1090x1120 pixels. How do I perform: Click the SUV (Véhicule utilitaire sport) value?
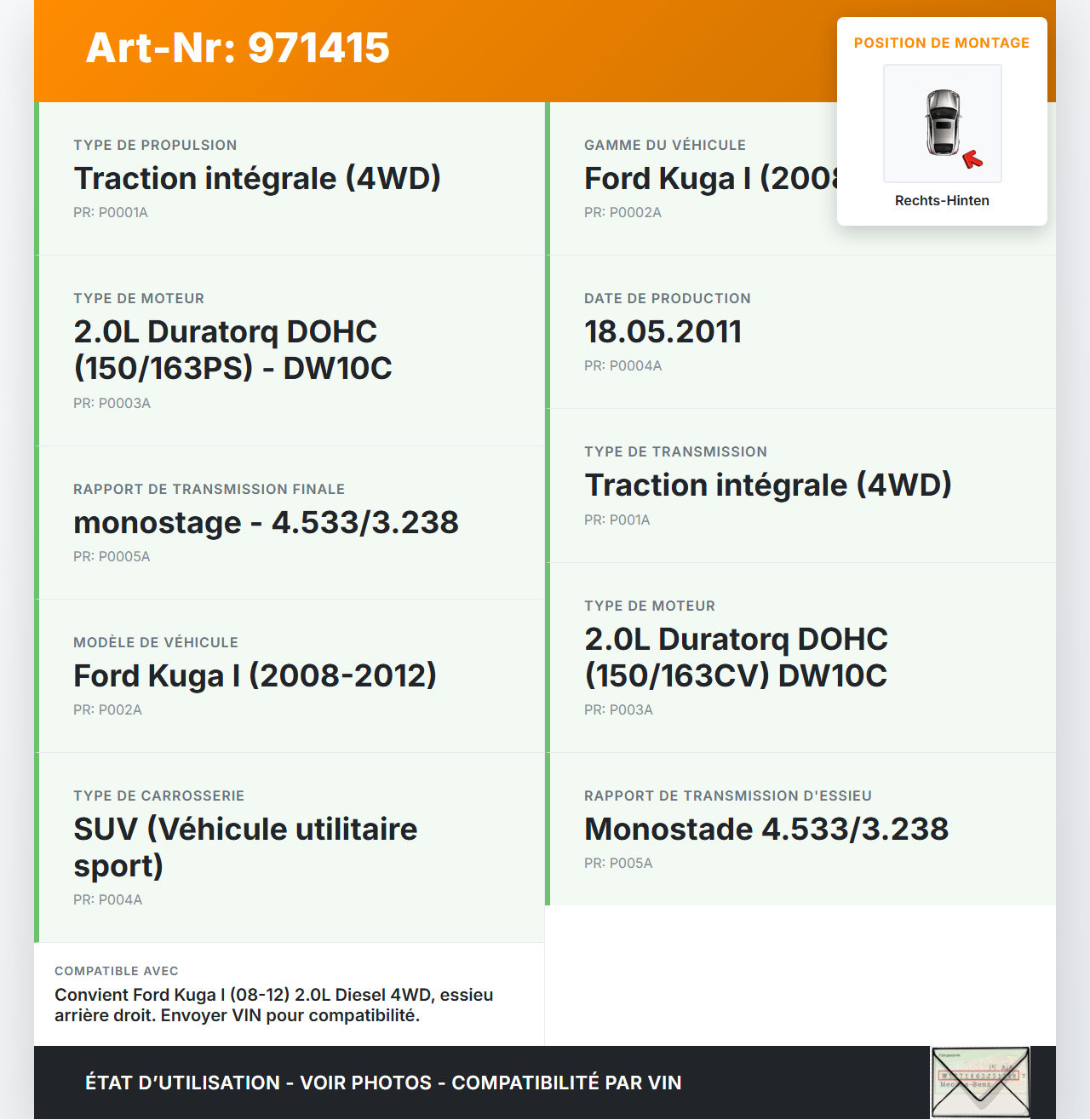pos(245,847)
